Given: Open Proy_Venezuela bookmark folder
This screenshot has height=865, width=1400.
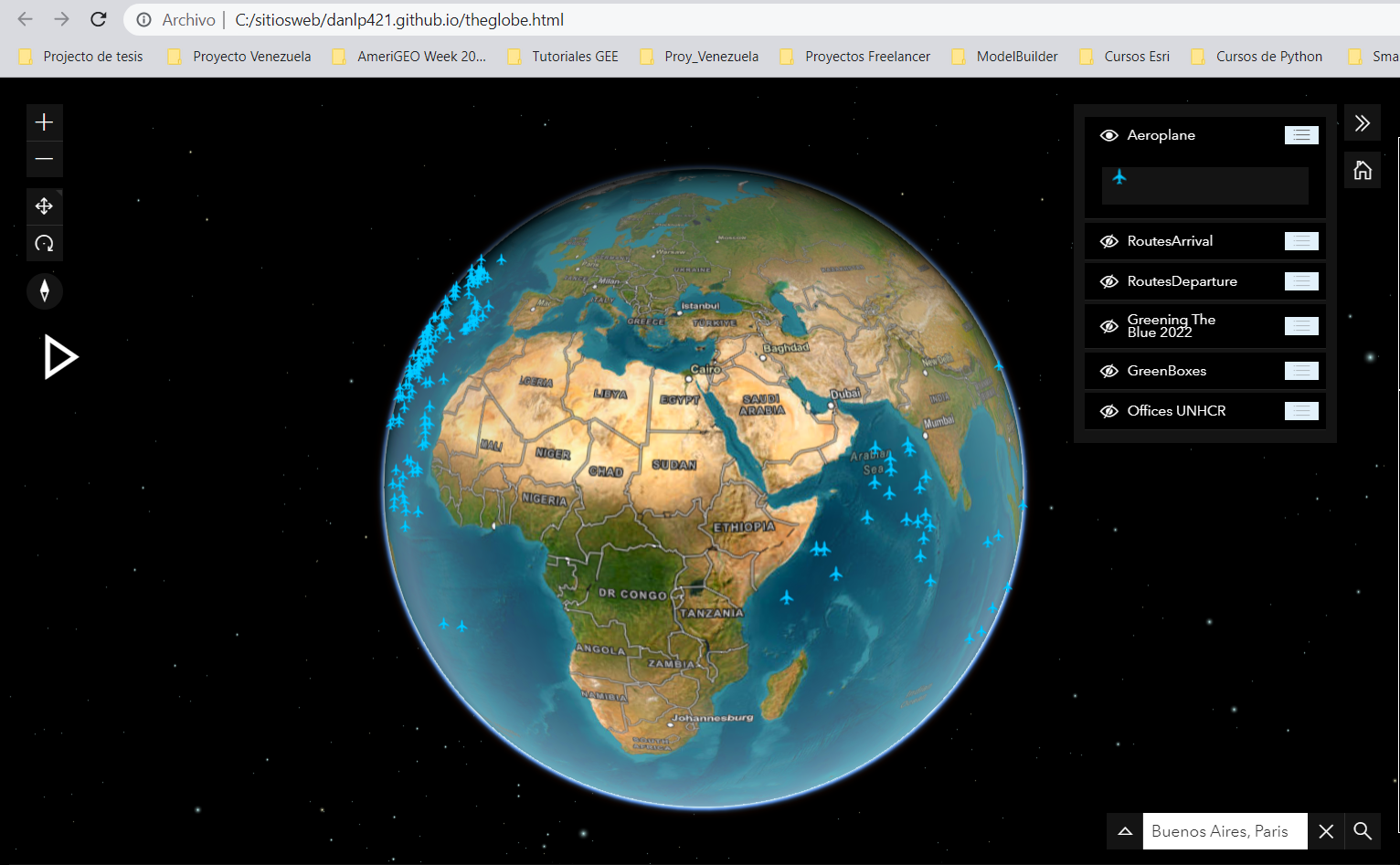Looking at the screenshot, I should 700,57.
